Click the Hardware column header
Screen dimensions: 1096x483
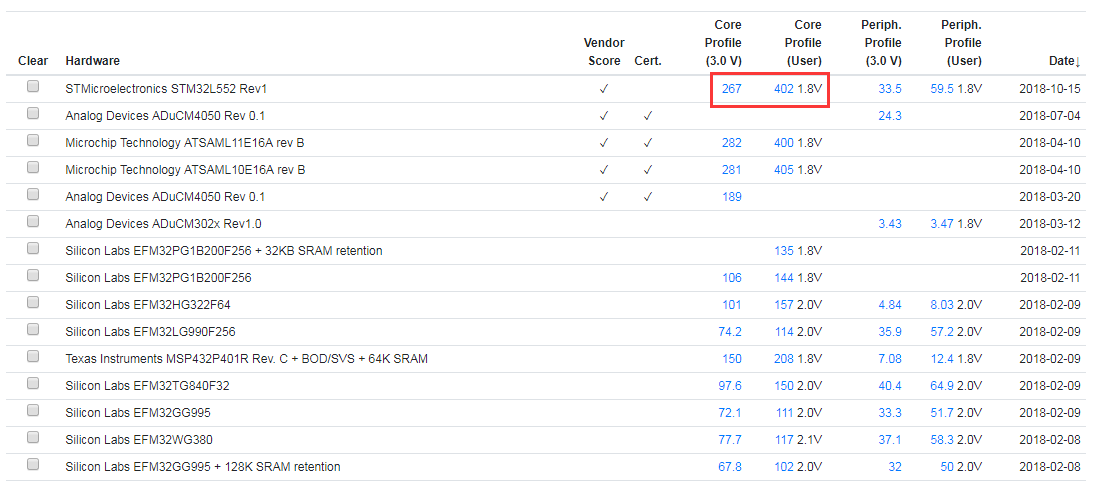point(92,61)
